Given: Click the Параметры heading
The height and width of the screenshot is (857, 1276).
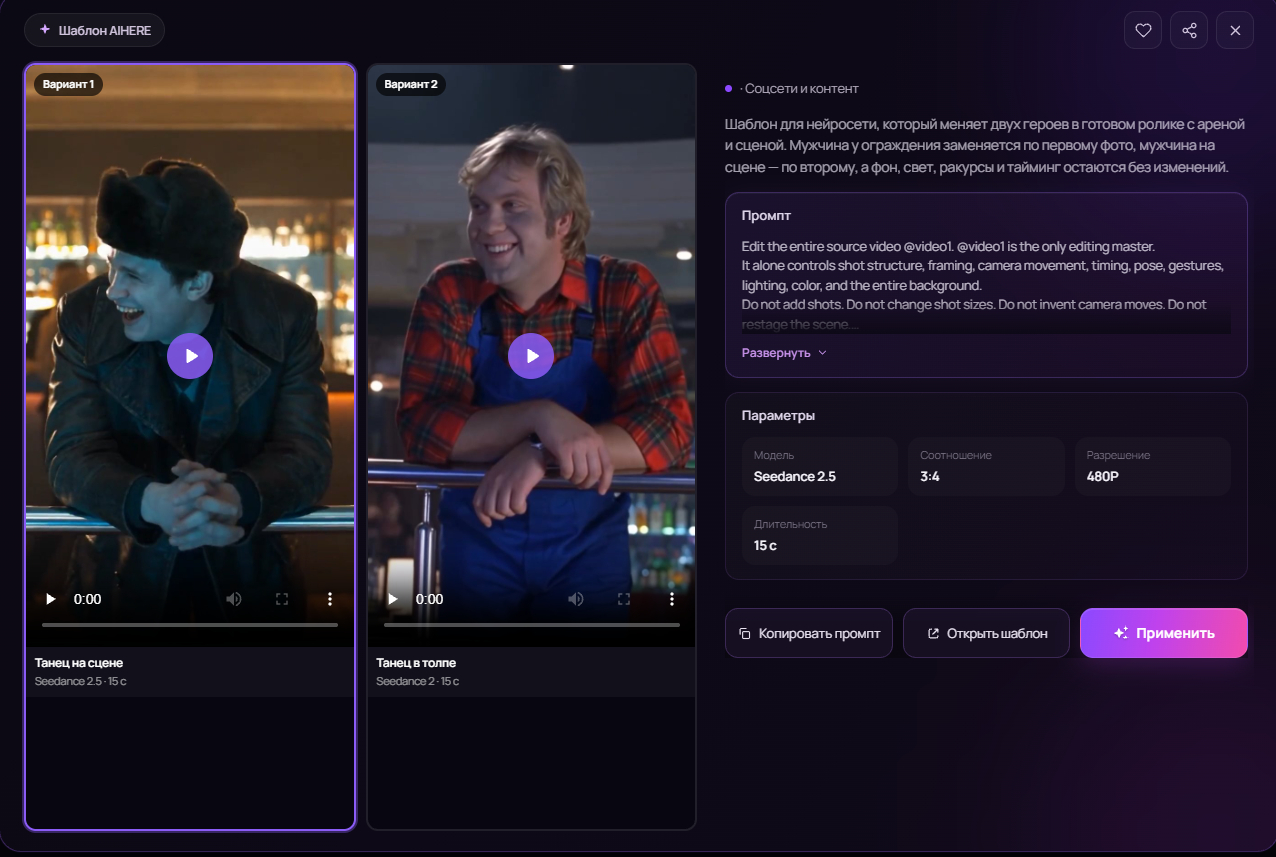Looking at the screenshot, I should [778, 415].
